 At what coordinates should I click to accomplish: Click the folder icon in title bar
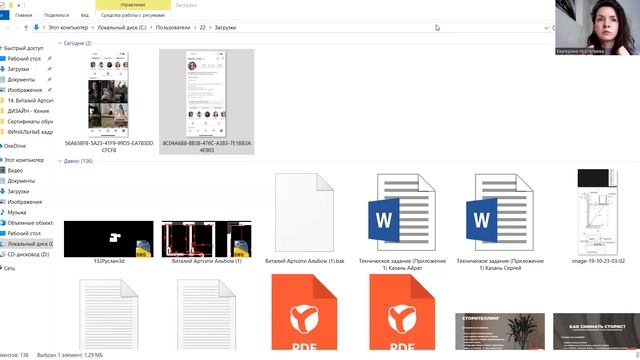[11, 5]
